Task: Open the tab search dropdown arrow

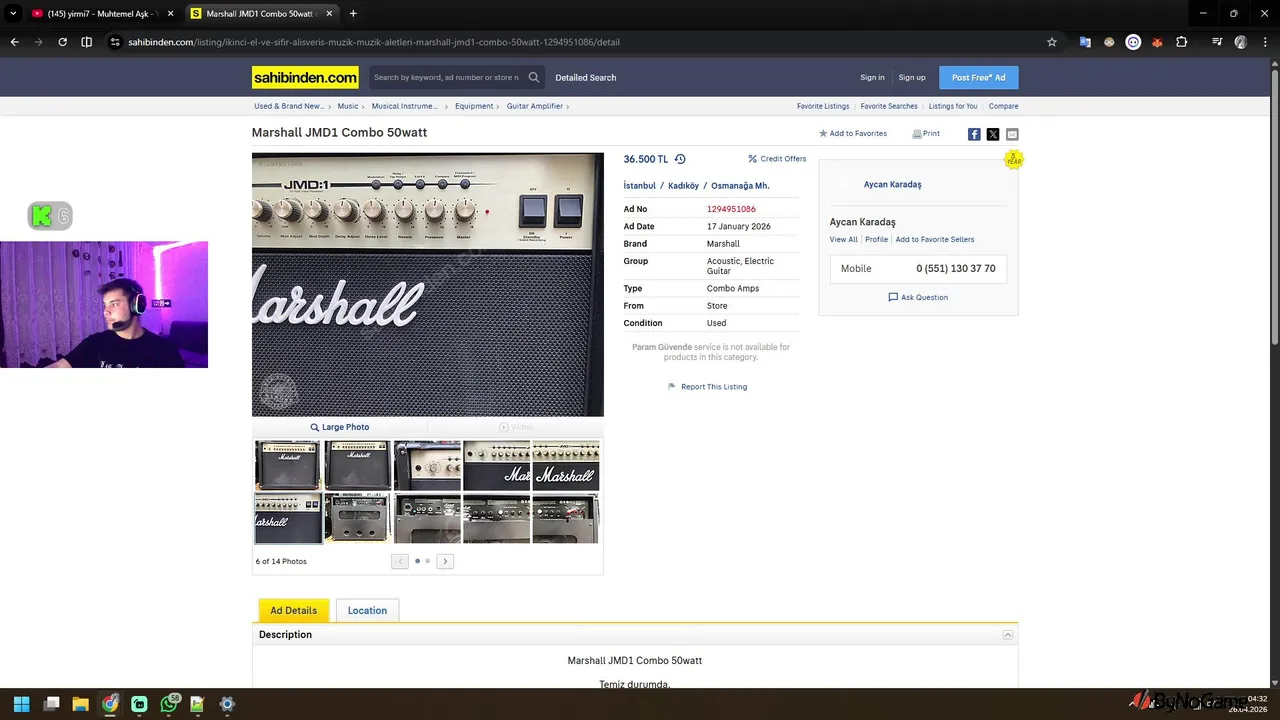Action: (13, 14)
